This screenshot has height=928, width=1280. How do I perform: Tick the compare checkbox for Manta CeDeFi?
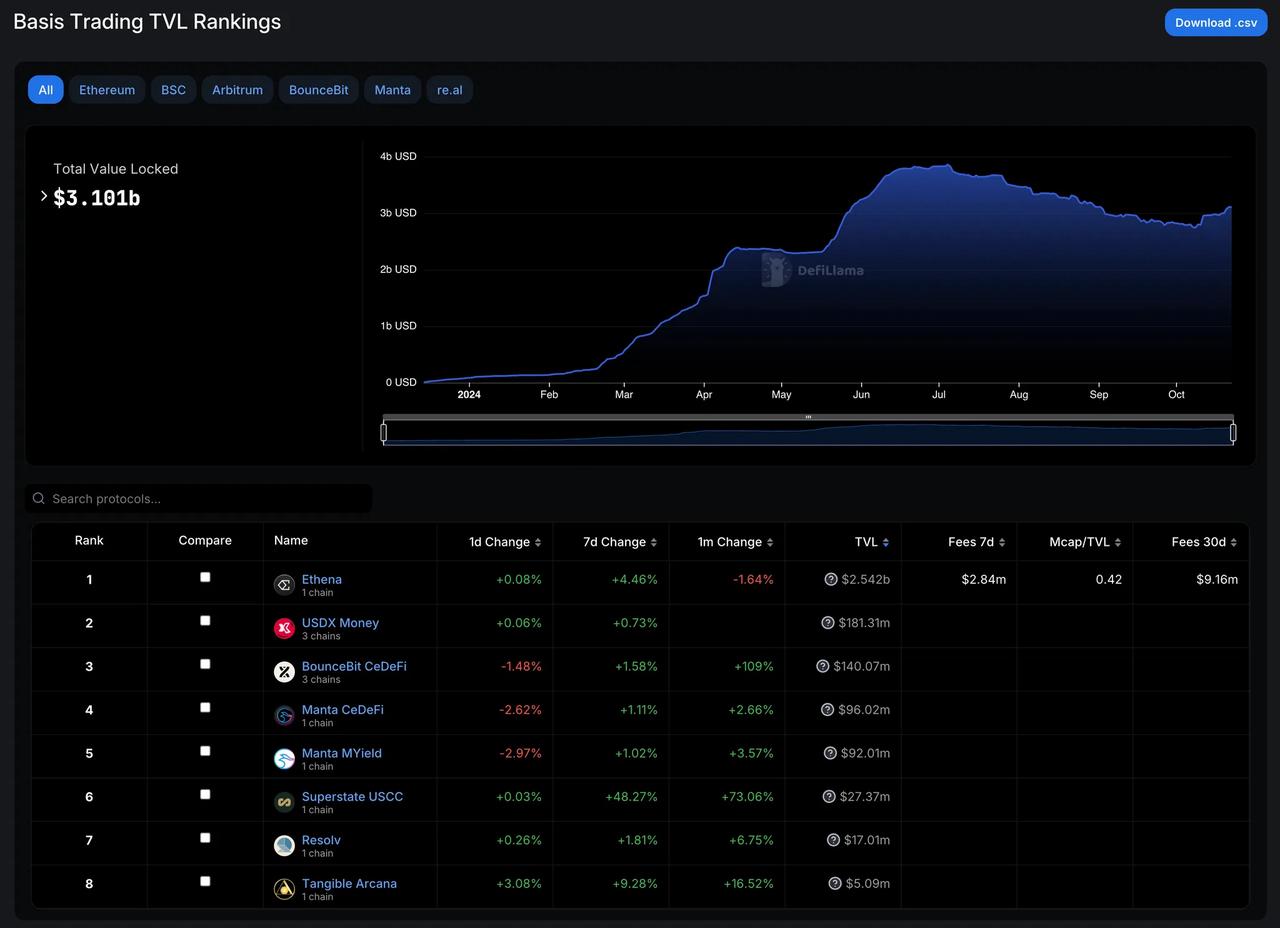[x=205, y=707]
